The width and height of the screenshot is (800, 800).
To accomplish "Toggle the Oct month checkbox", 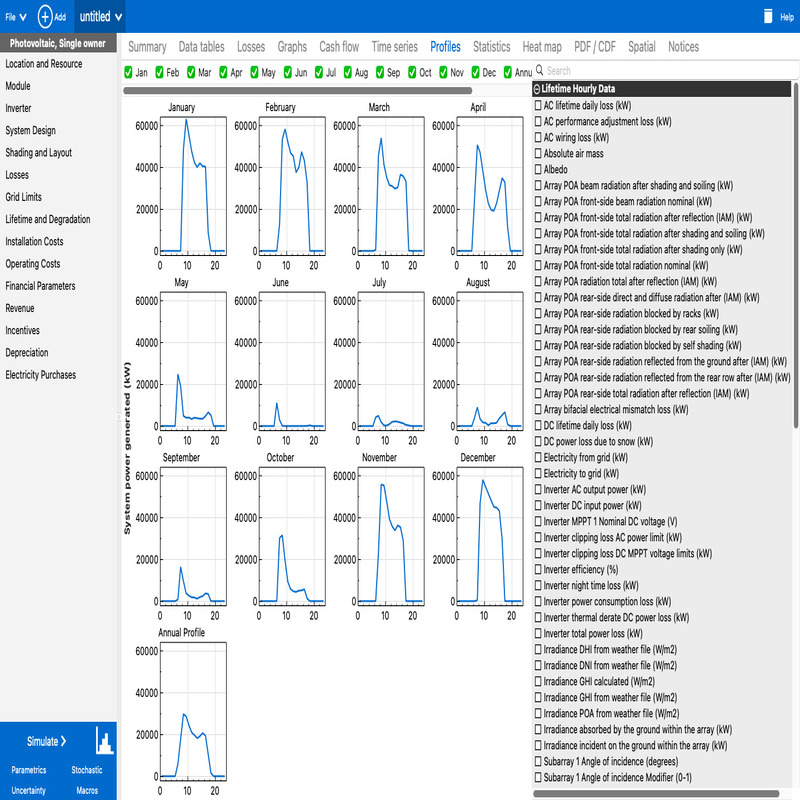I will [x=412, y=72].
